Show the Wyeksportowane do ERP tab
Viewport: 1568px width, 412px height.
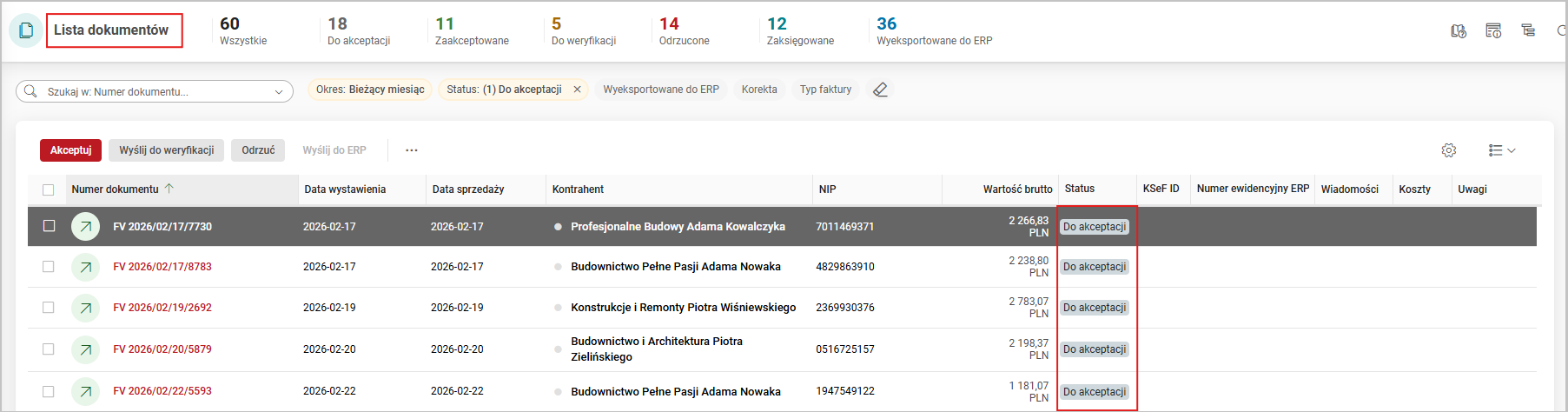click(x=934, y=31)
